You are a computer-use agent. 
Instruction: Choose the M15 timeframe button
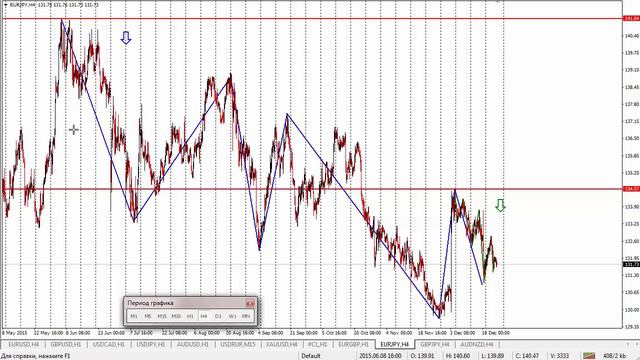162,316
